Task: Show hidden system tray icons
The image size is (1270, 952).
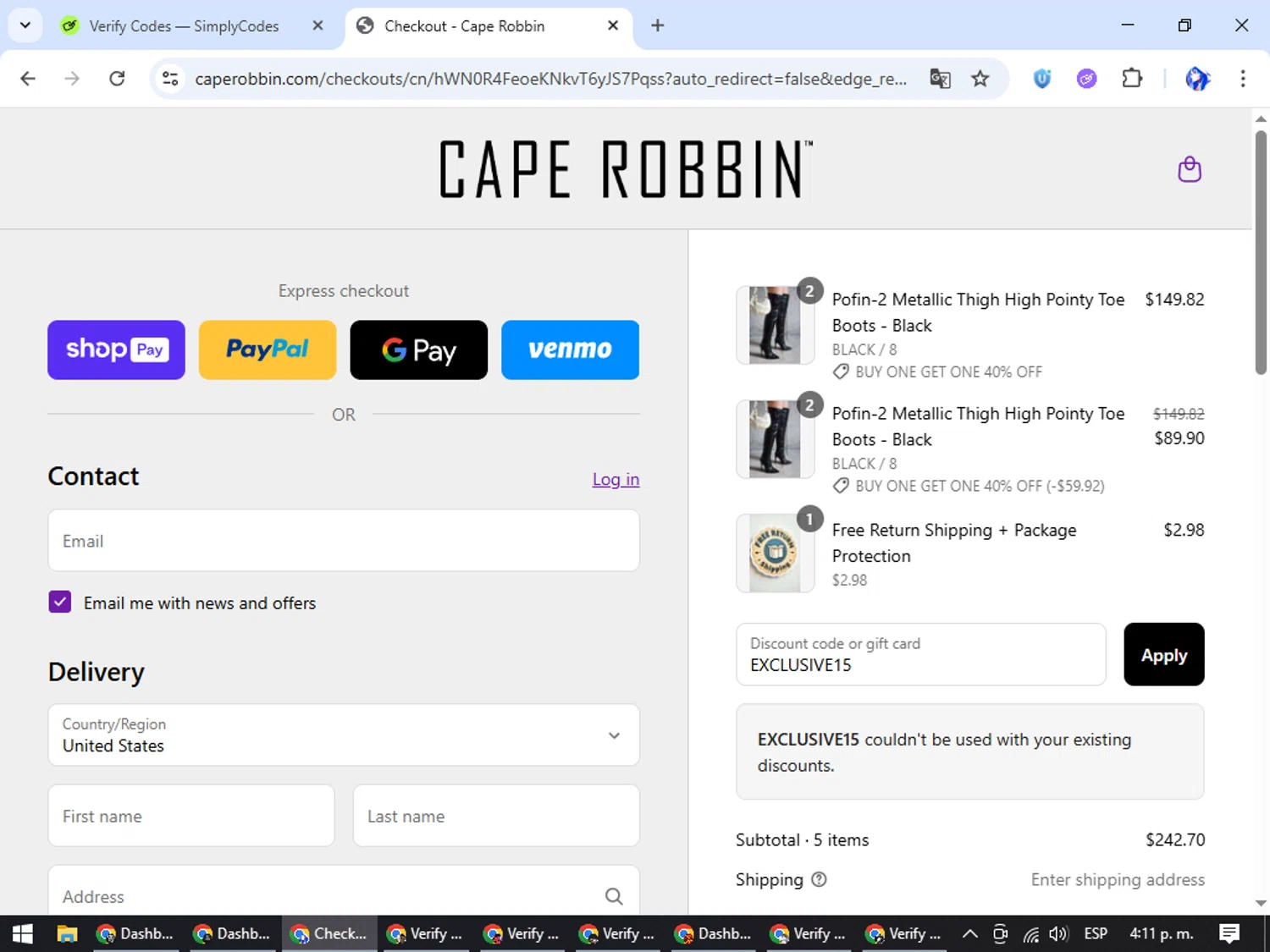Action: pos(970,933)
